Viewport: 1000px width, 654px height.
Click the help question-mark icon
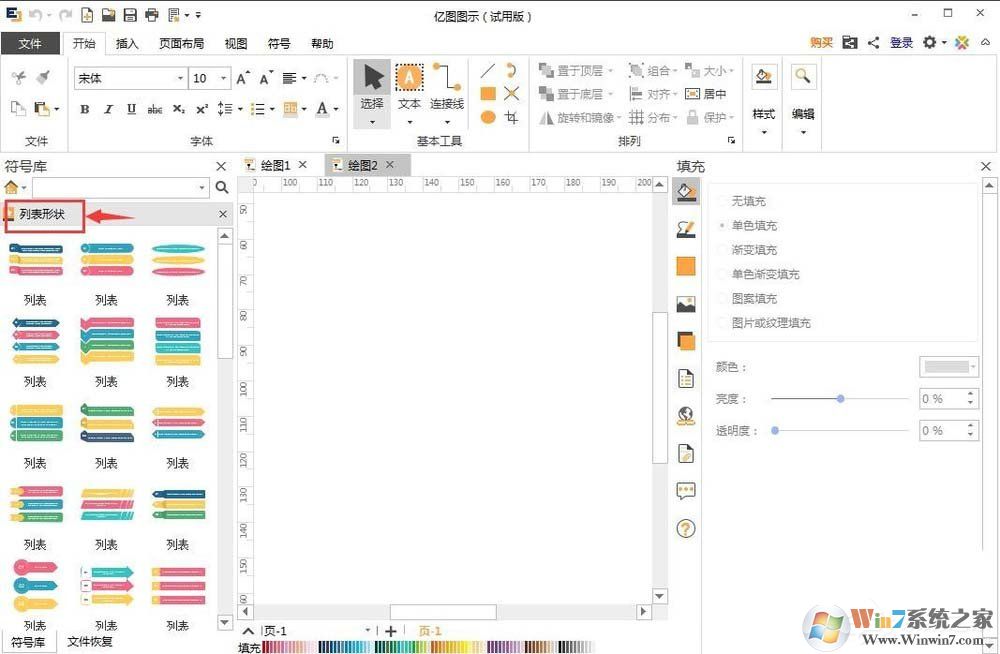pyautogui.click(x=686, y=527)
